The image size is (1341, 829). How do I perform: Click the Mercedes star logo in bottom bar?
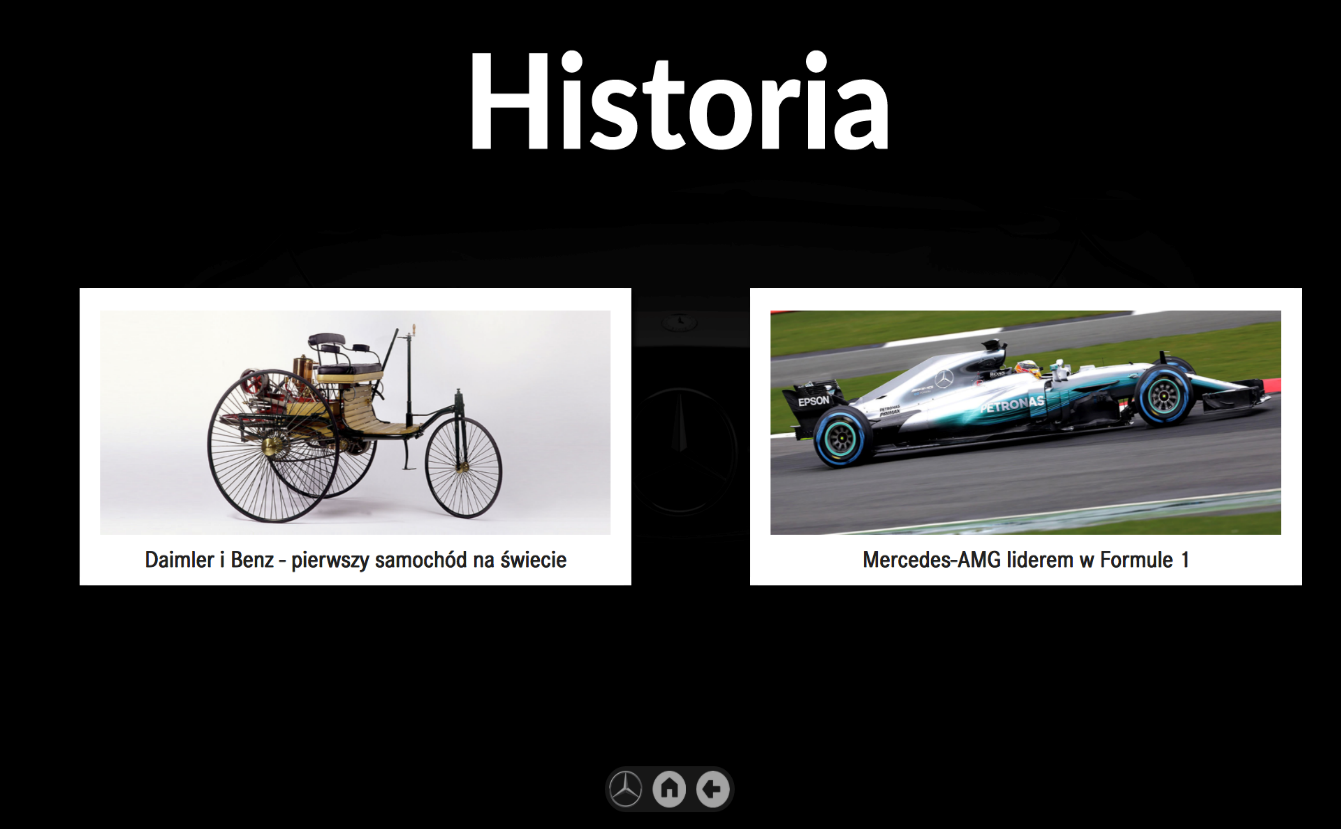click(626, 789)
